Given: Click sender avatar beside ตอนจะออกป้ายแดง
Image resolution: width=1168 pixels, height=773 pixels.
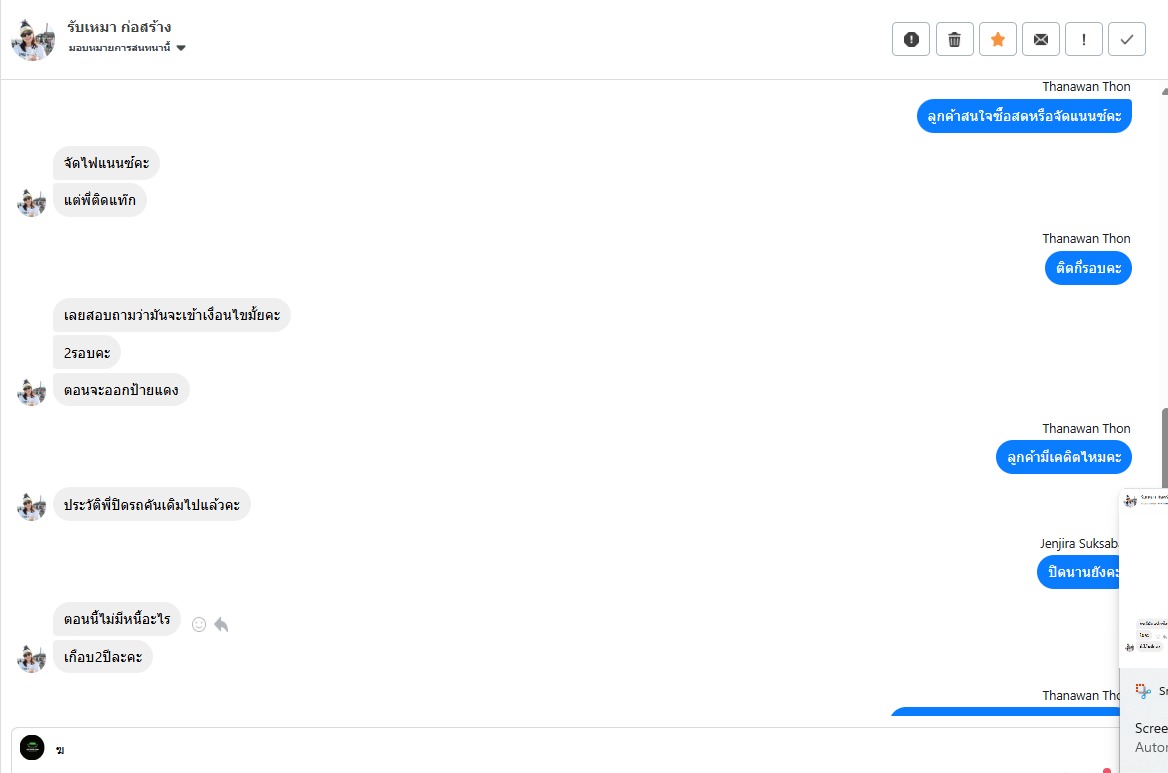Looking at the screenshot, I should [32, 392].
